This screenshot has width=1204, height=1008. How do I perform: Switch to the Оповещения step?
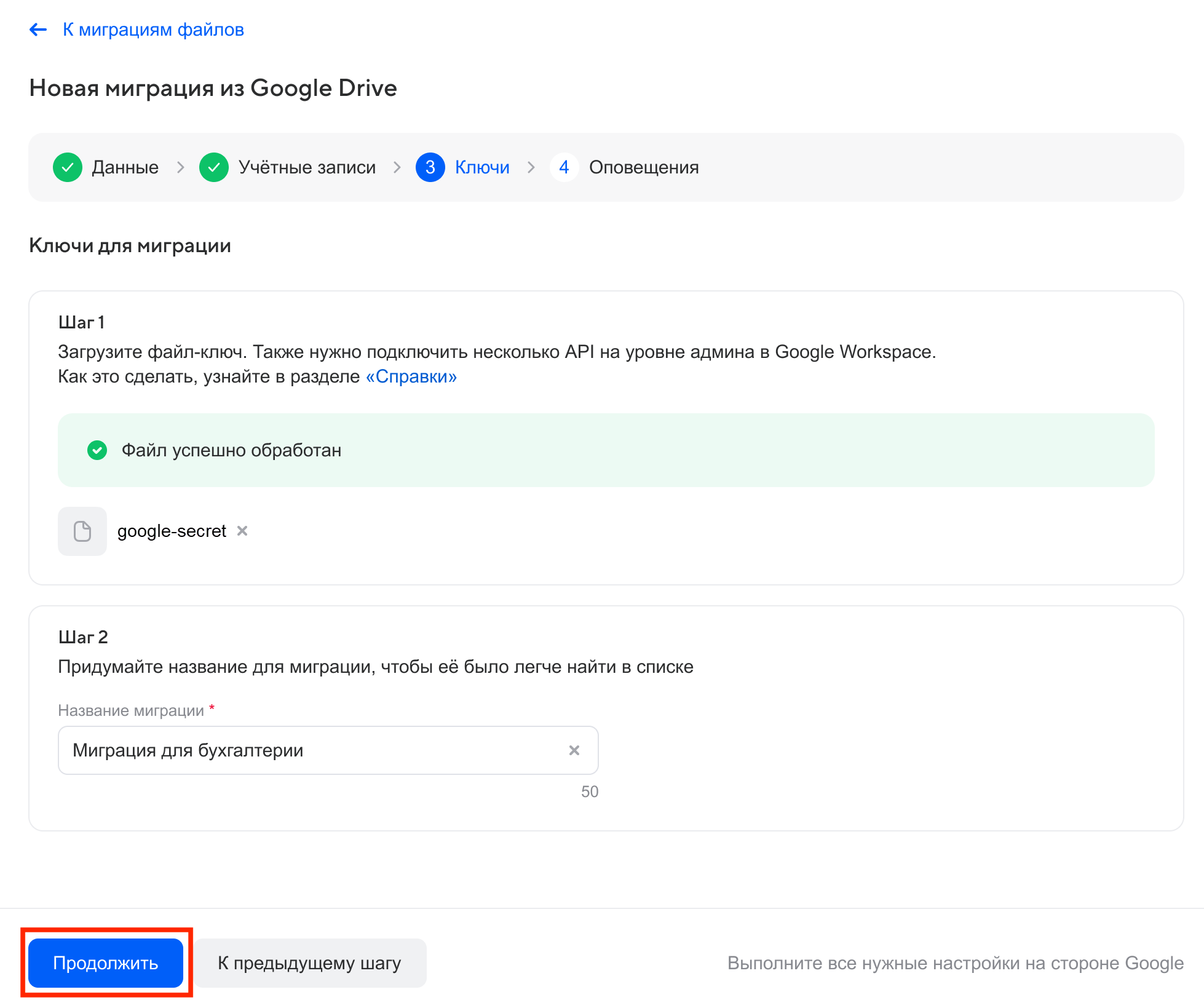(x=644, y=167)
